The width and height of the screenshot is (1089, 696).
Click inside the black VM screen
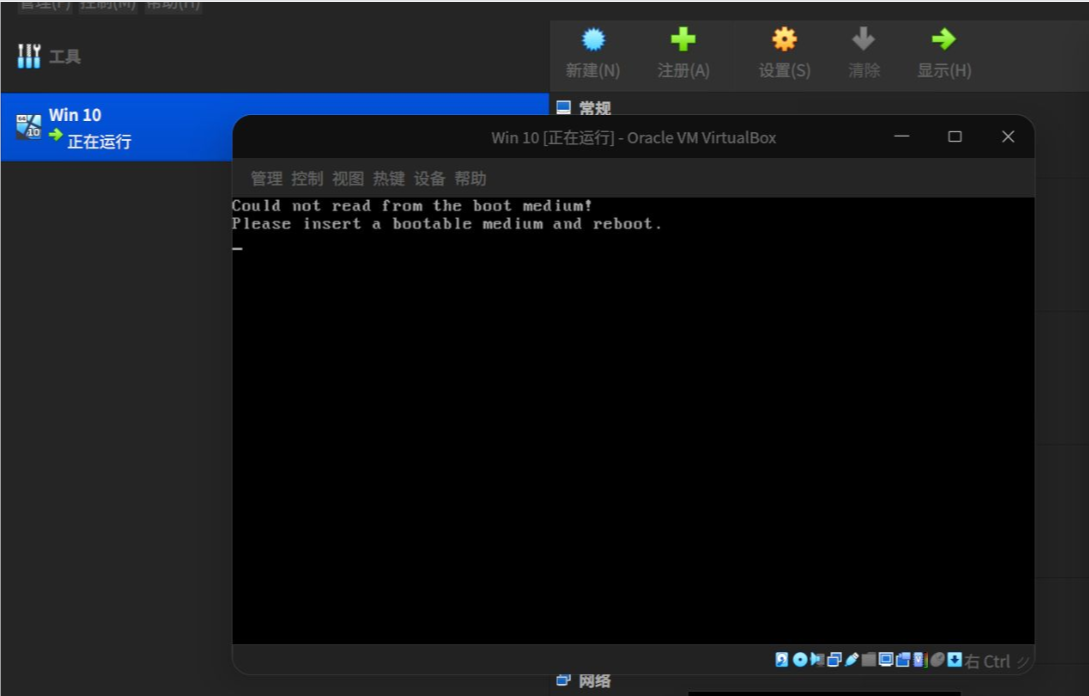(633, 420)
